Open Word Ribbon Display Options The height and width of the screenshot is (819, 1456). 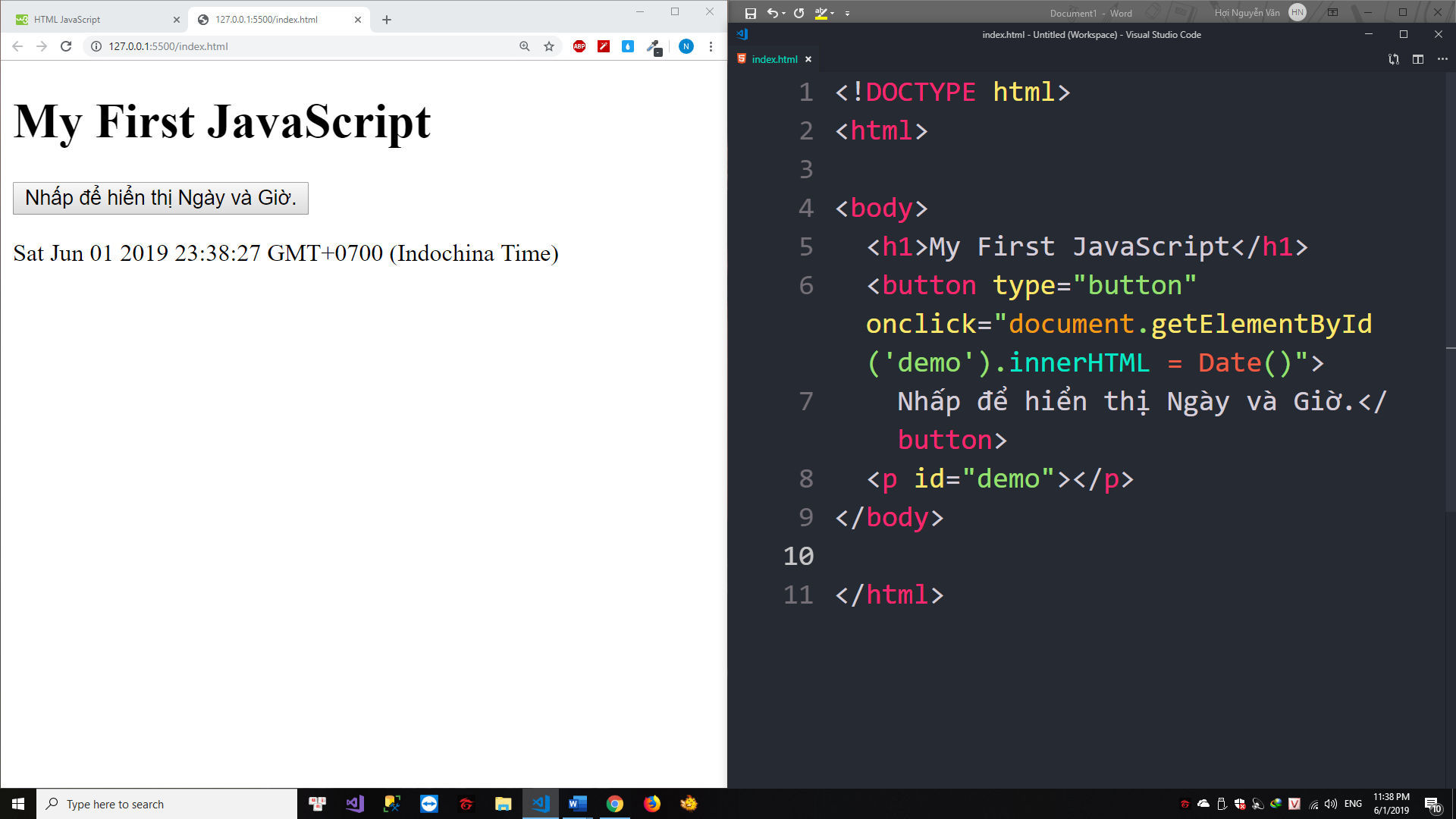click(1332, 12)
